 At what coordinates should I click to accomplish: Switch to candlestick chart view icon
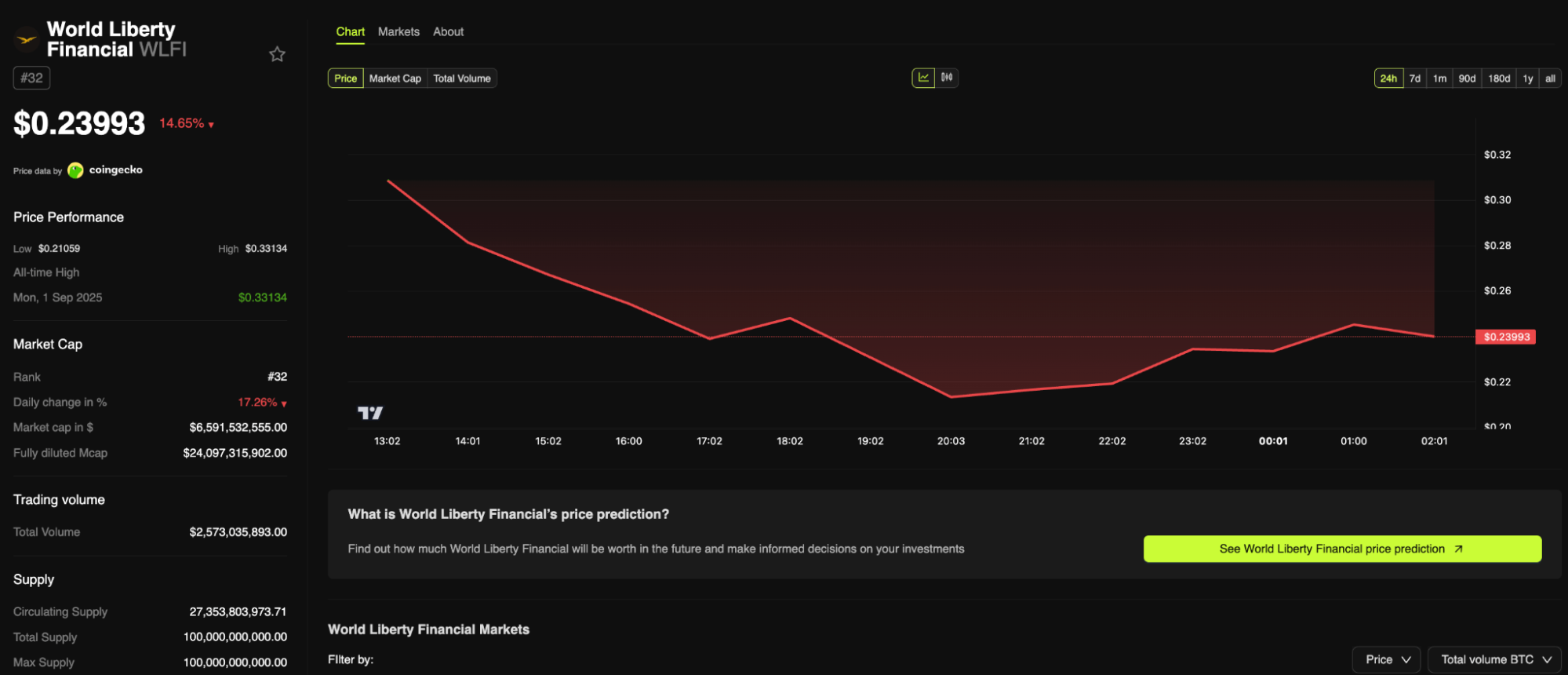coord(947,78)
